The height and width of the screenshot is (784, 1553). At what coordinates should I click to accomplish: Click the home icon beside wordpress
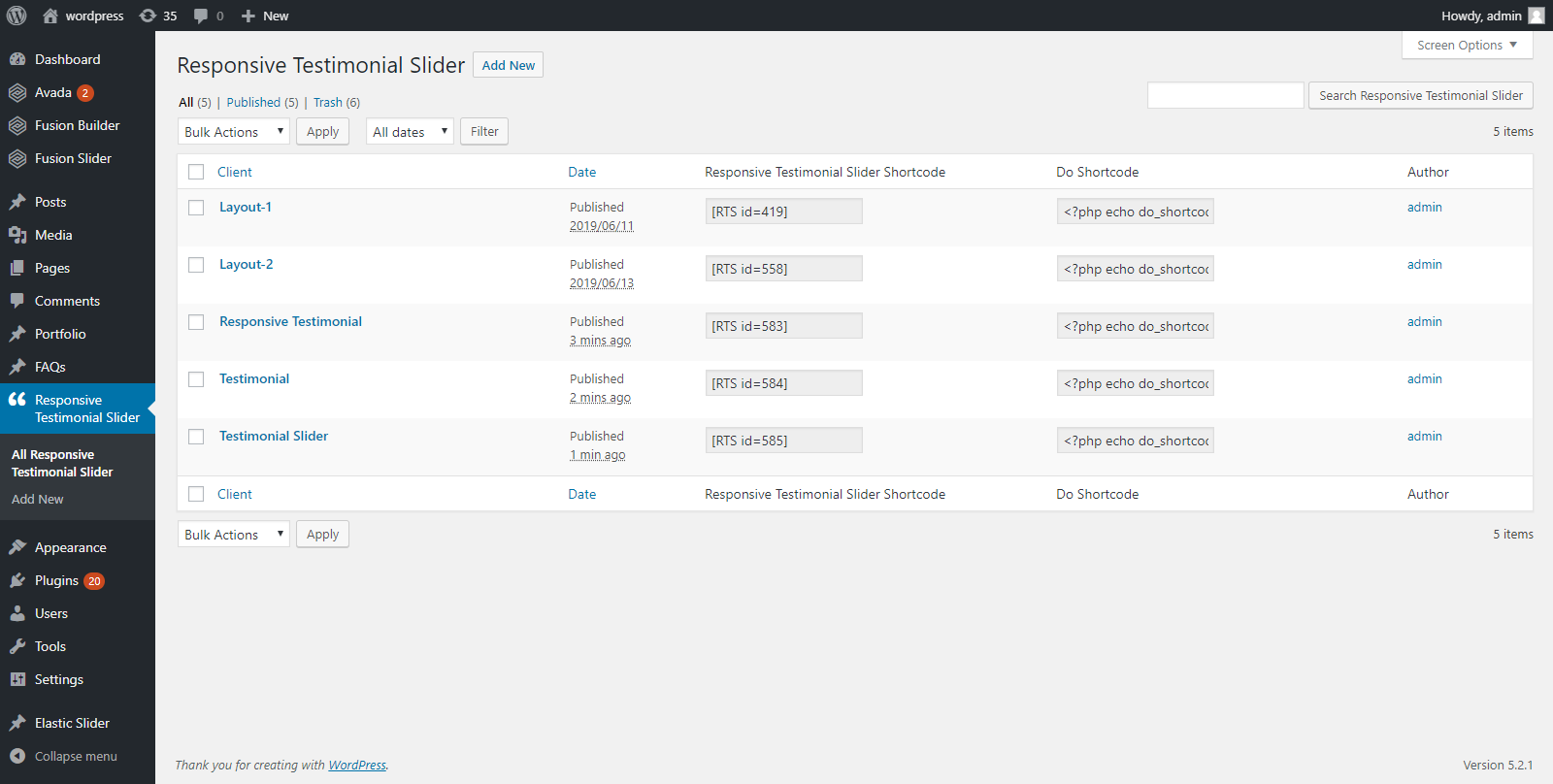point(50,16)
